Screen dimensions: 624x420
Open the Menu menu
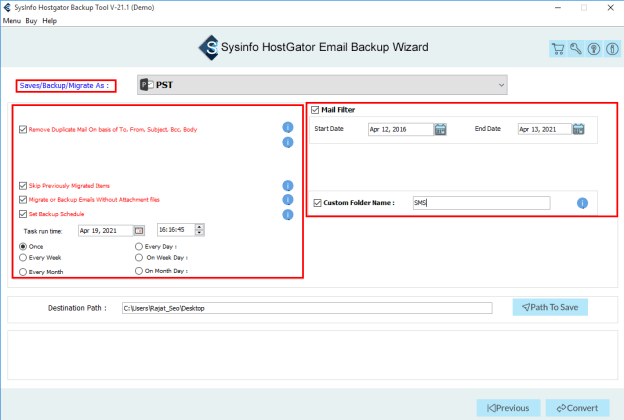[12, 21]
